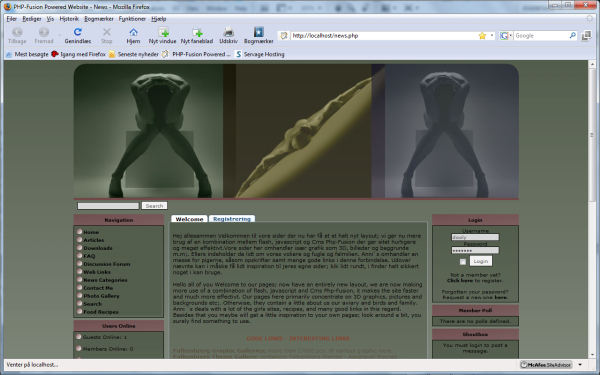Click Home in Navigation panel
Screen dimensions: 600x375
91,232
